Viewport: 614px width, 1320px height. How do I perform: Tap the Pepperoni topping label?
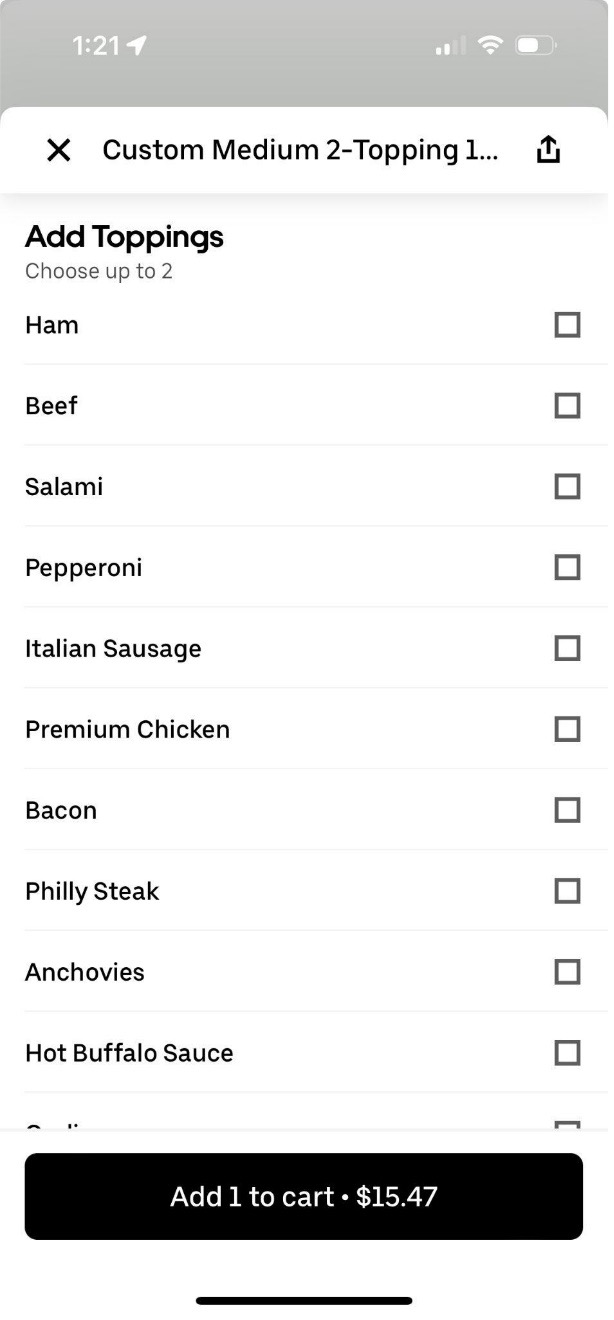point(84,568)
